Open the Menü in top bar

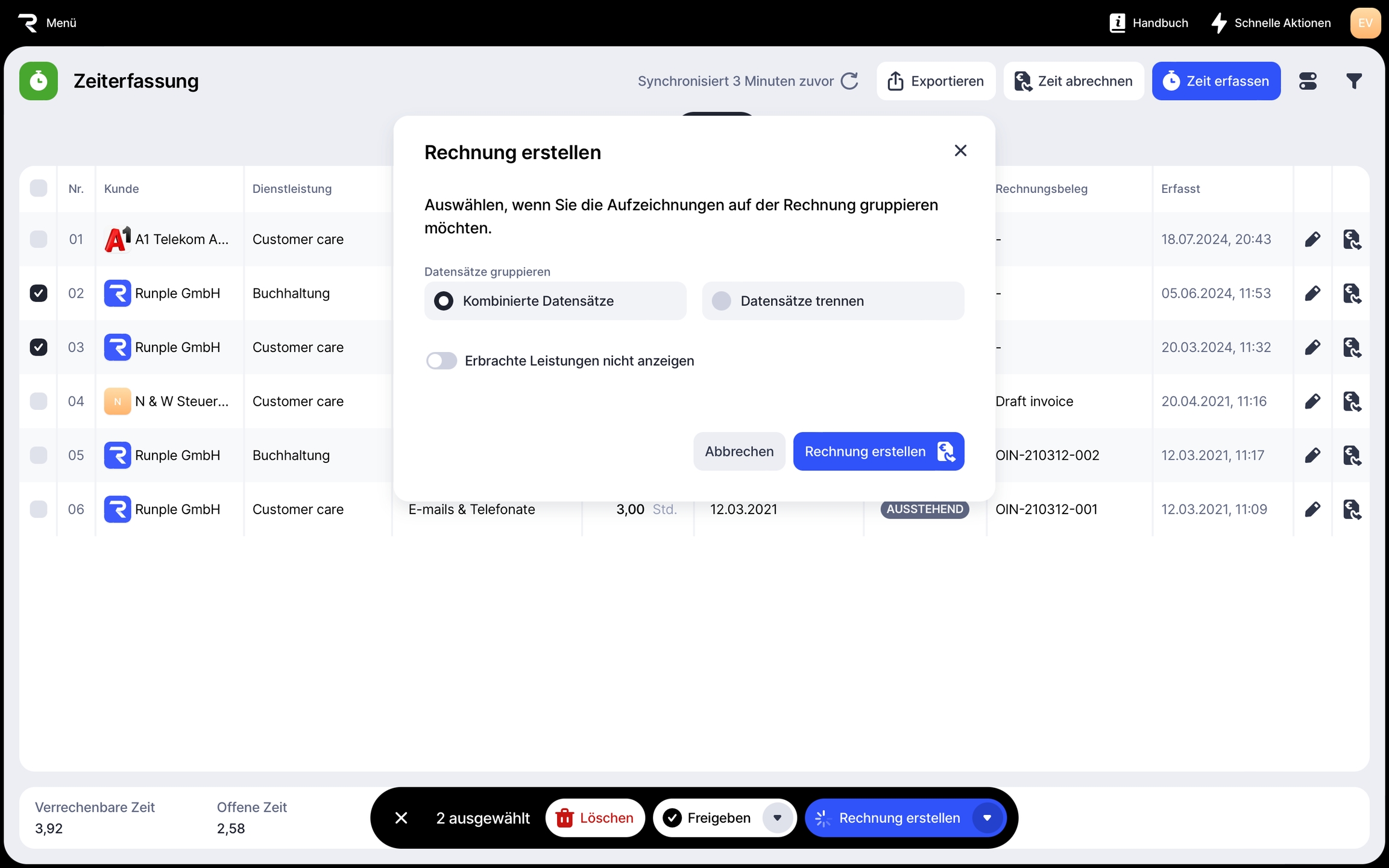[x=61, y=23]
